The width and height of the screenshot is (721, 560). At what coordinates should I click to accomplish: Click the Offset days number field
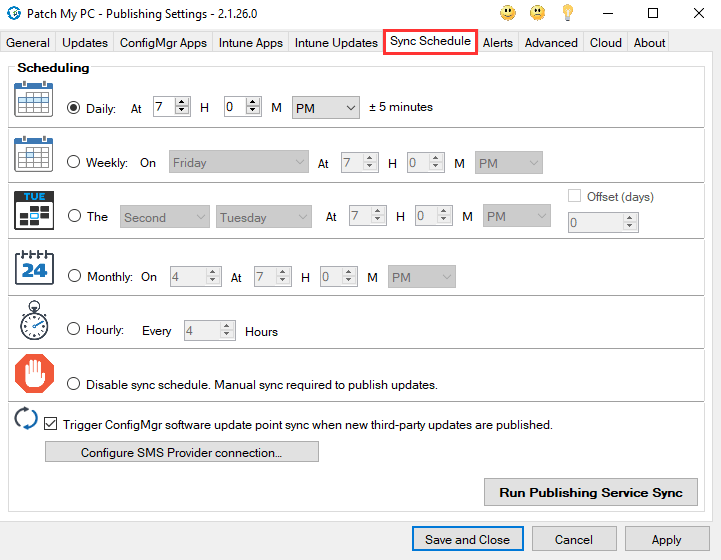(595, 223)
